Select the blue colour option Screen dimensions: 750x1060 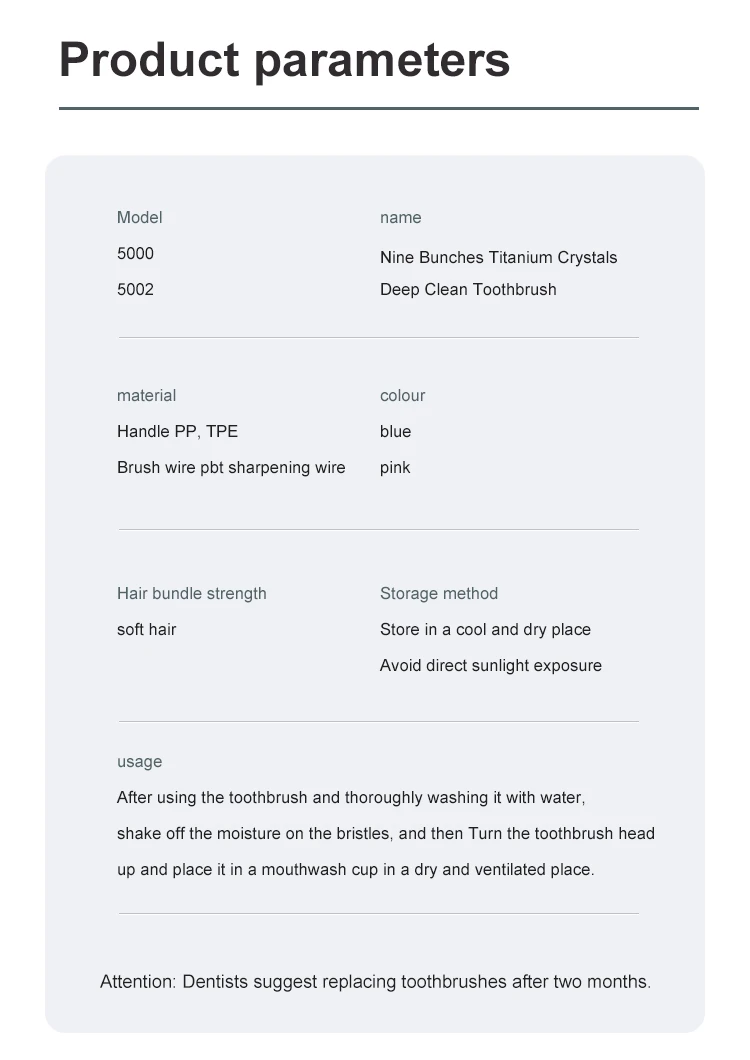395,431
